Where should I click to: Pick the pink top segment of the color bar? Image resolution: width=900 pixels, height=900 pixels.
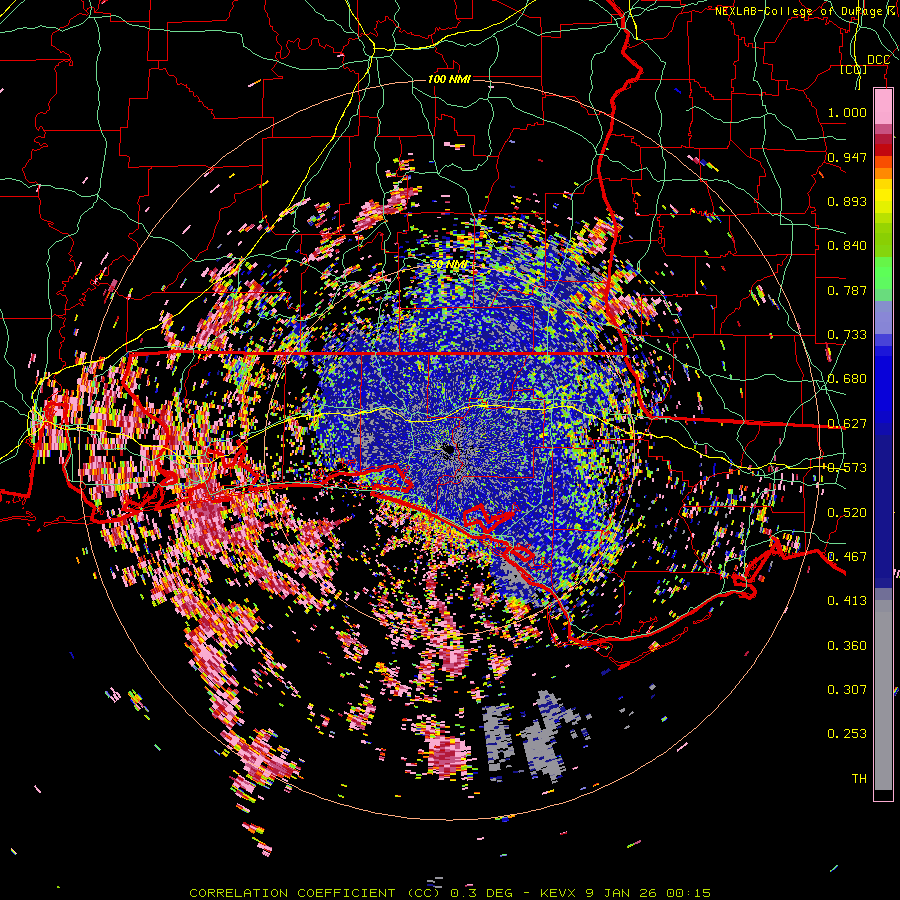coord(883,107)
